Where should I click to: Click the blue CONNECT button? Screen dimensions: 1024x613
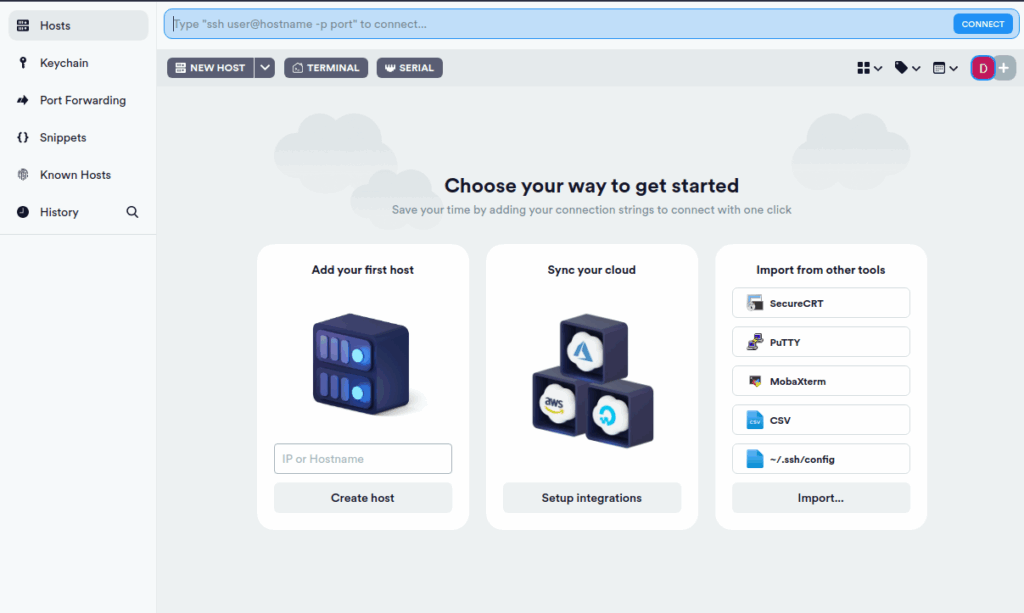(x=982, y=24)
